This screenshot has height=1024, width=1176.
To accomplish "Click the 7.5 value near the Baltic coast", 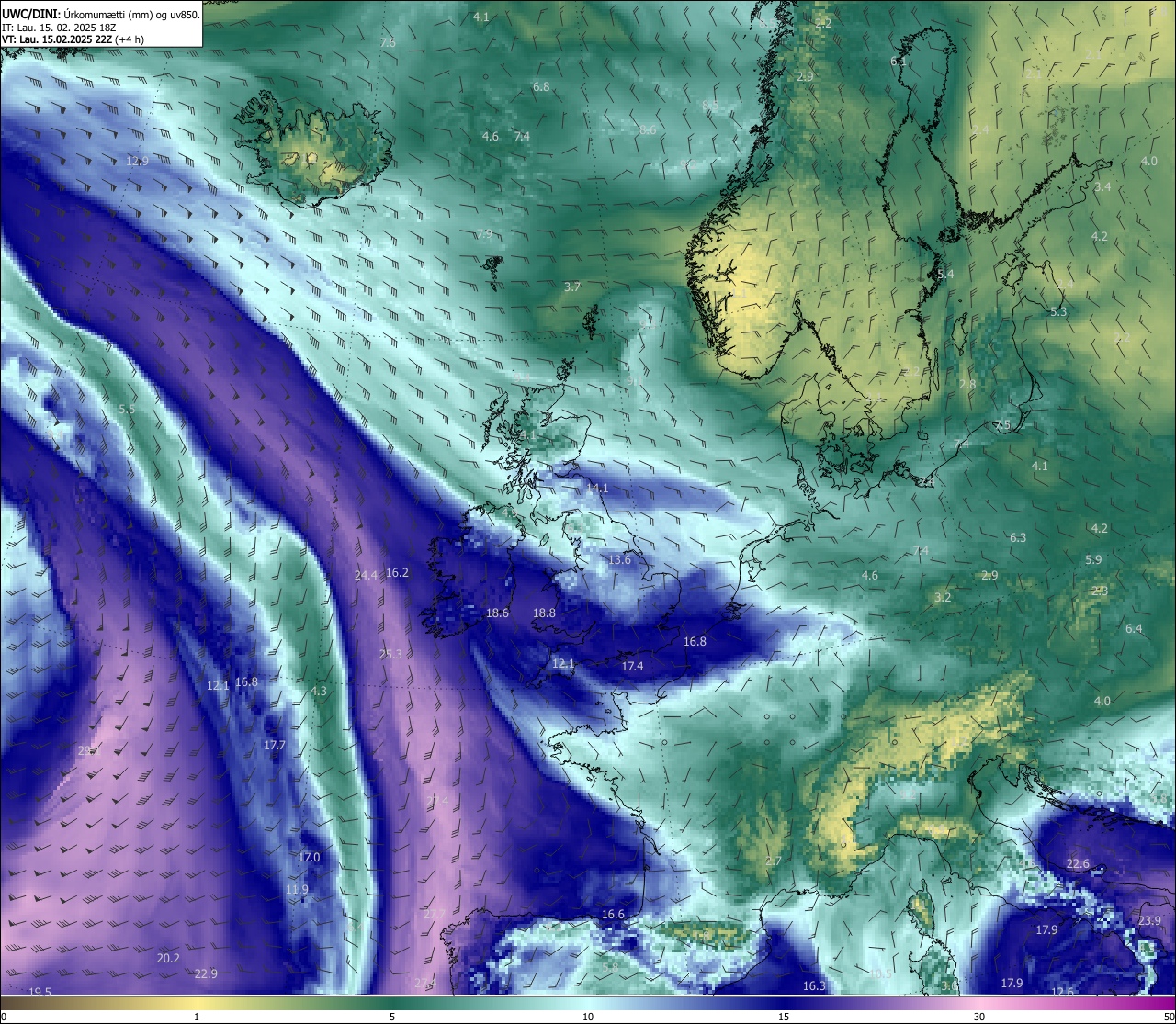I will [1002, 425].
